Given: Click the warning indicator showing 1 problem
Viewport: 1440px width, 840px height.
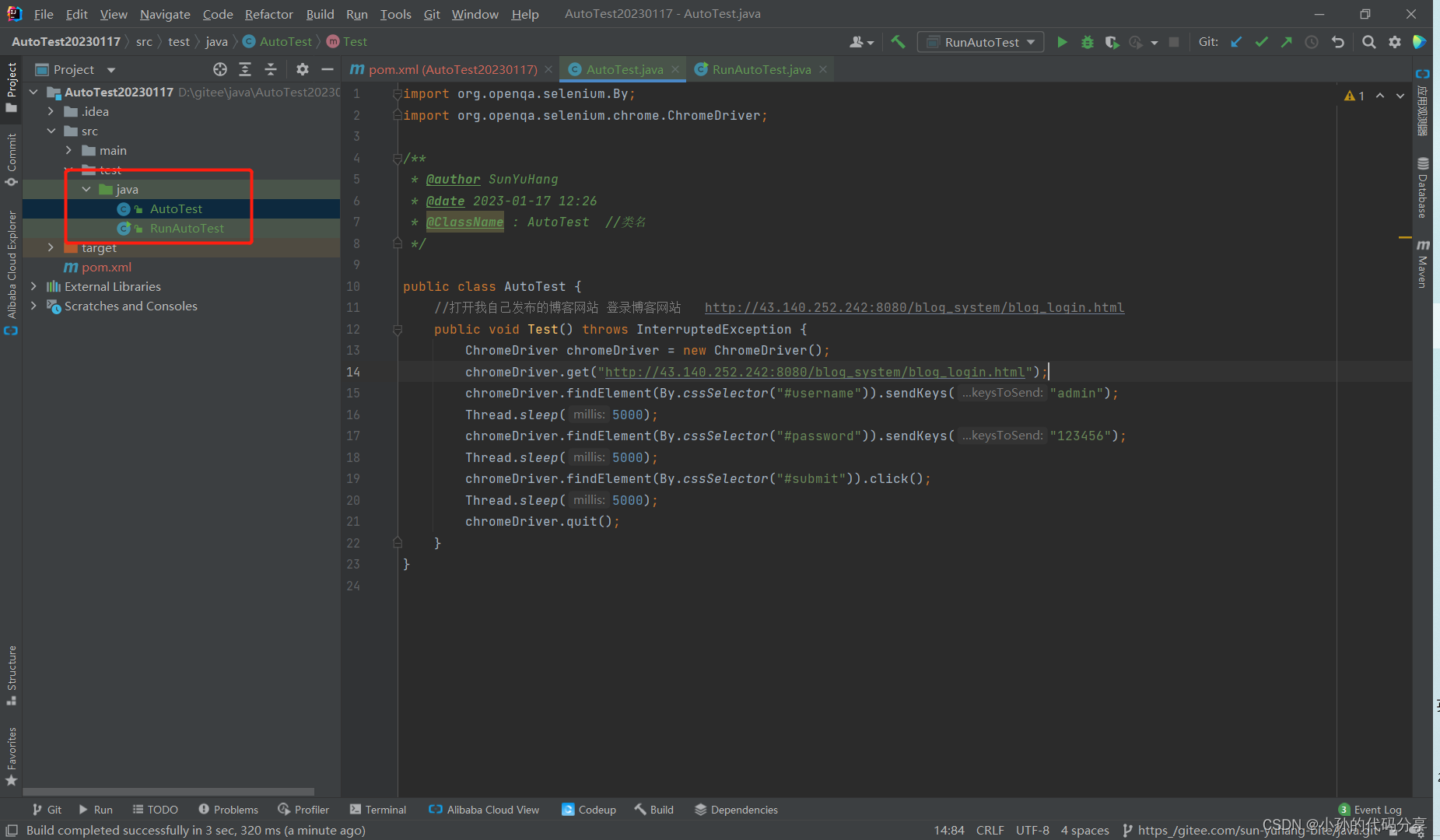Looking at the screenshot, I should (x=1354, y=96).
